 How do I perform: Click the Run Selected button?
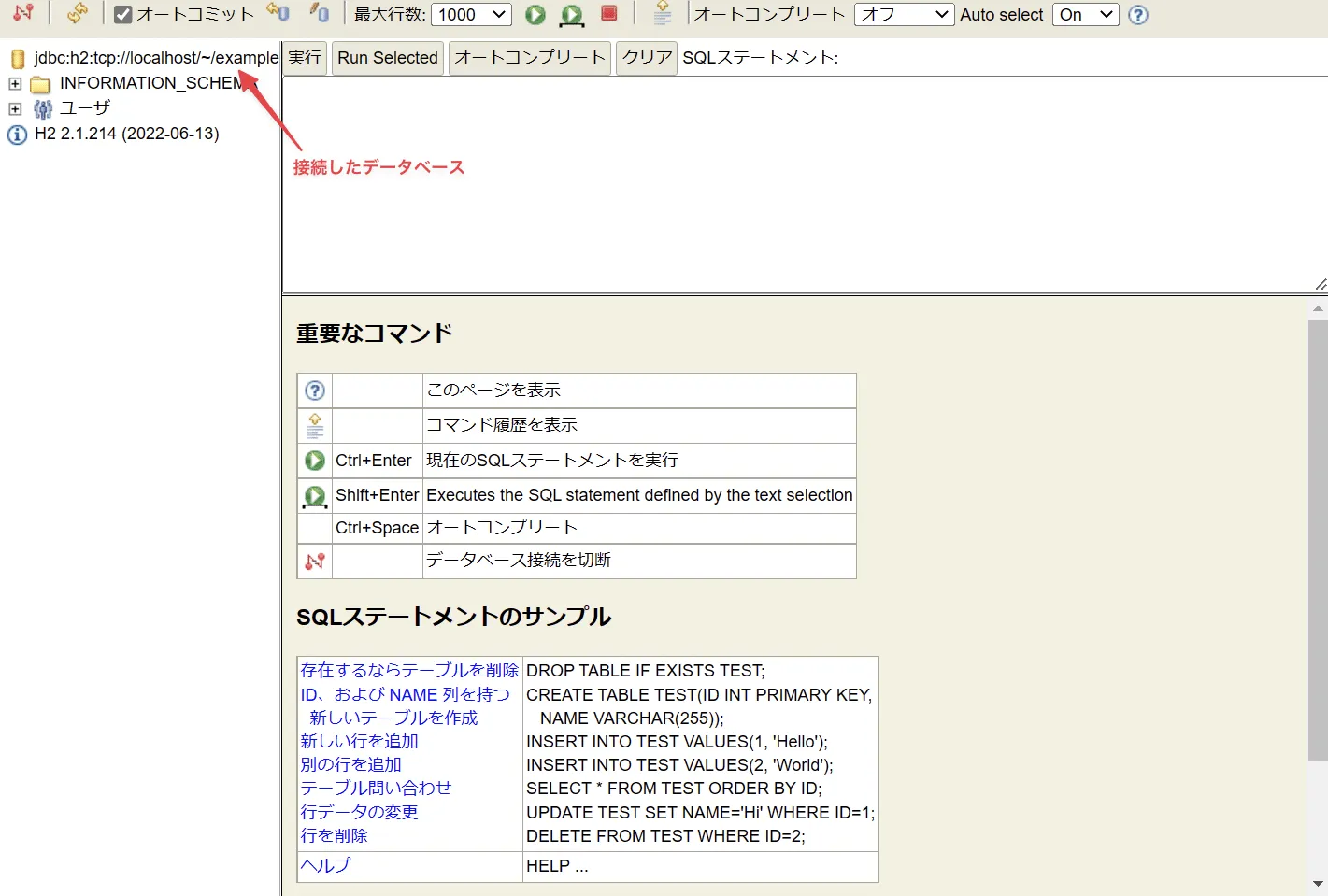[388, 58]
